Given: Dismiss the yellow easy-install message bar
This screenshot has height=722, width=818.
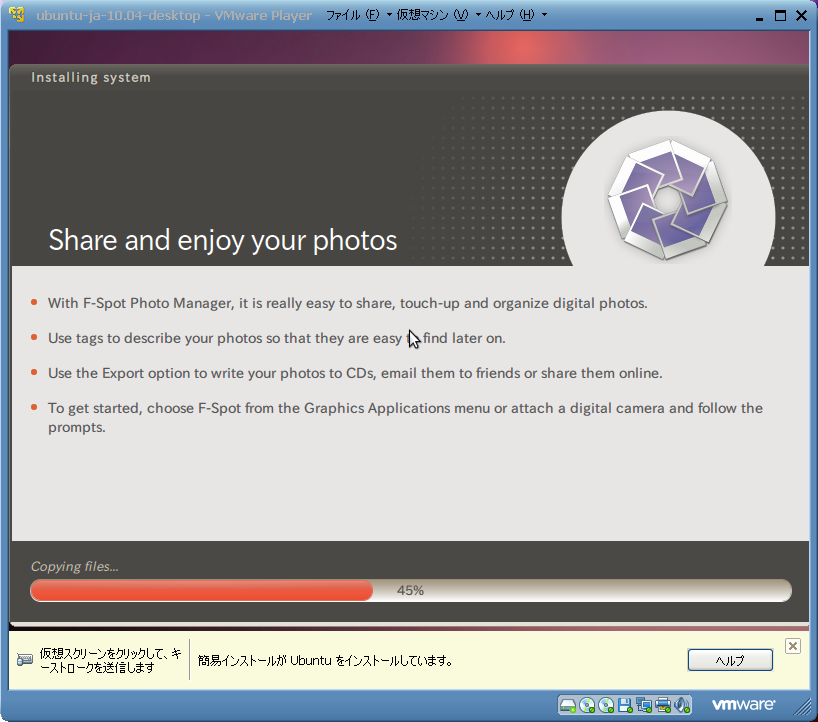Looking at the screenshot, I should tap(792, 646).
